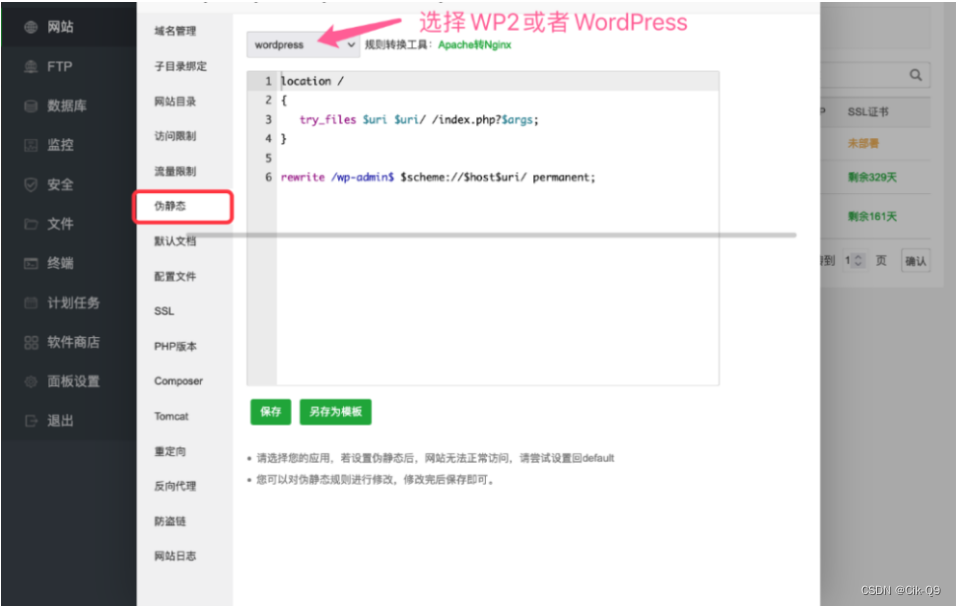Click the 确认 page jump button
The image size is (956, 606).
pos(915,261)
